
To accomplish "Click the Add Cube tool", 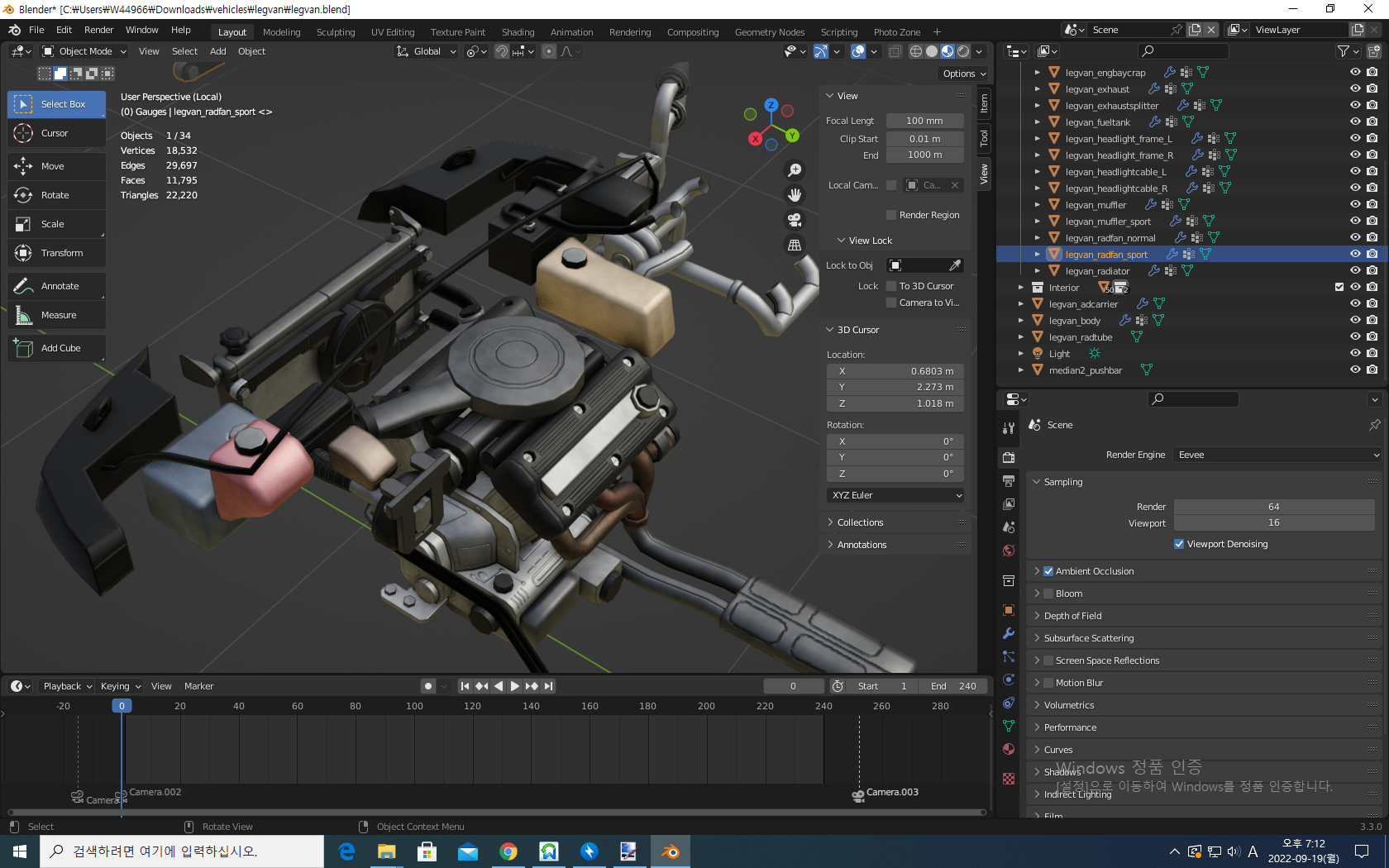I will pyautogui.click(x=60, y=348).
